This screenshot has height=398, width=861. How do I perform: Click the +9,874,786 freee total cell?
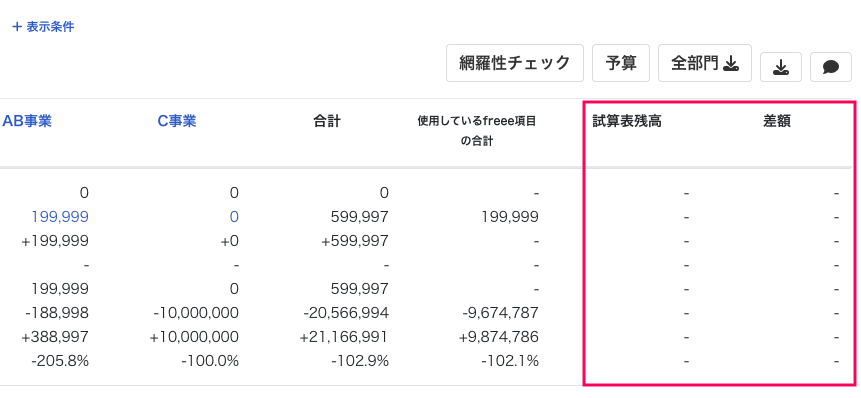click(499, 337)
